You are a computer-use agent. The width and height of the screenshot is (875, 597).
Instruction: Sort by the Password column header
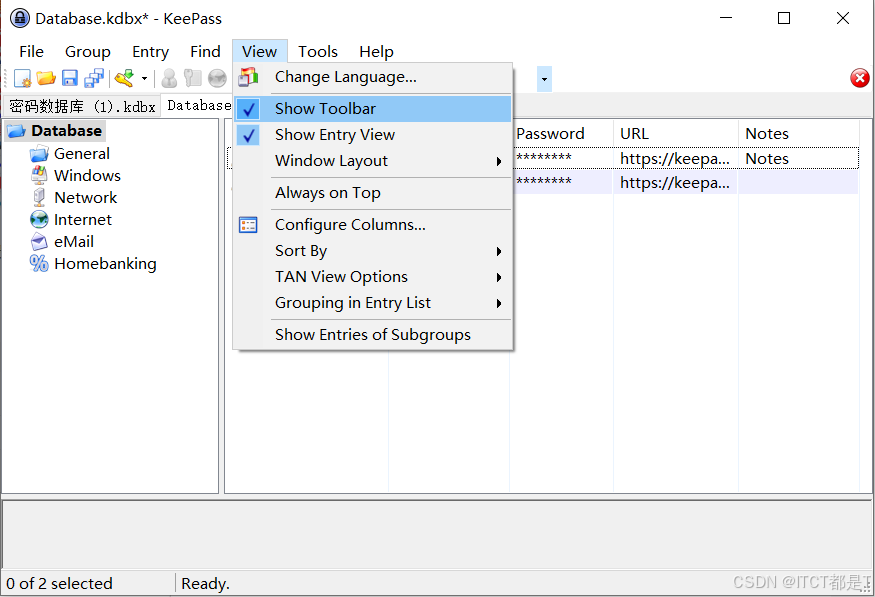[x=561, y=134]
